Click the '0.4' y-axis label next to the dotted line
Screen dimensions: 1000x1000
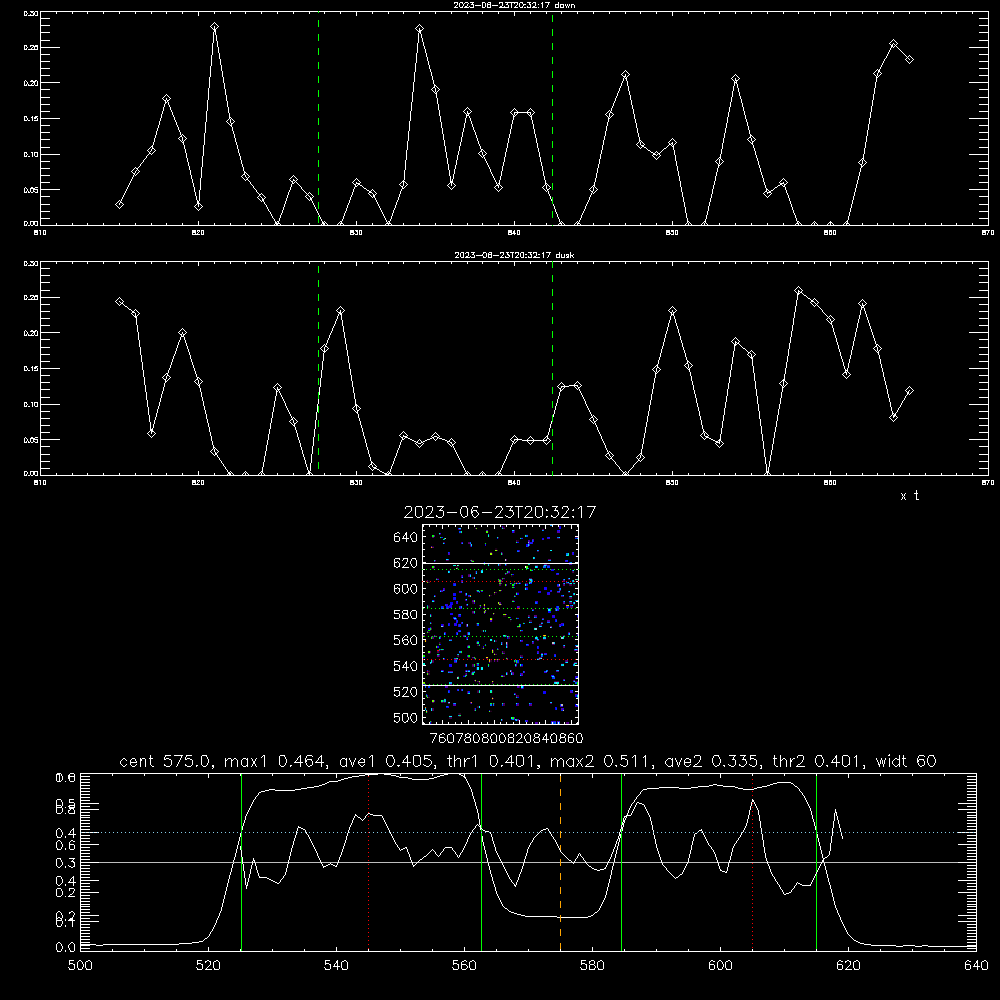(66, 832)
